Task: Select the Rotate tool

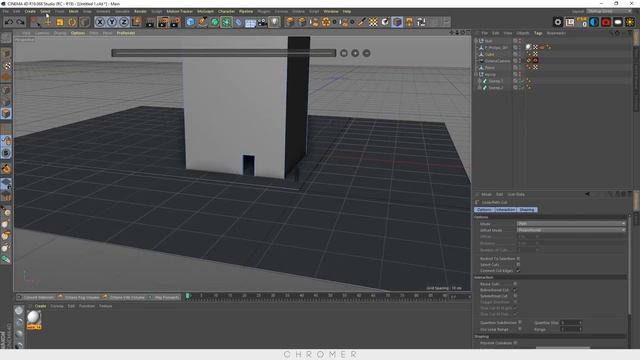Action: pos(72,22)
